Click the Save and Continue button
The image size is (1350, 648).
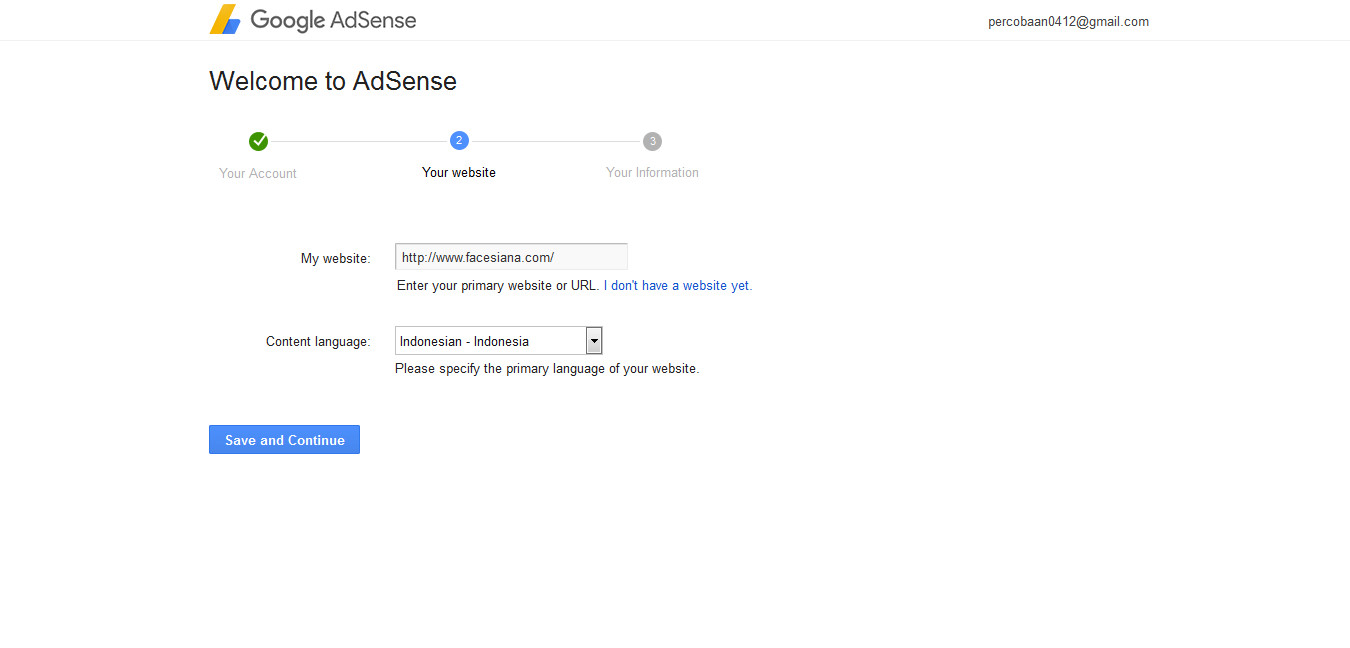284,440
